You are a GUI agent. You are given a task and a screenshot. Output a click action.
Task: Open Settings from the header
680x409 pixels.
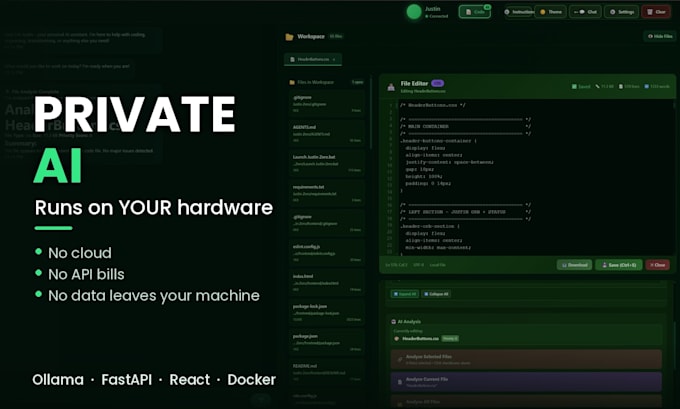click(x=621, y=12)
